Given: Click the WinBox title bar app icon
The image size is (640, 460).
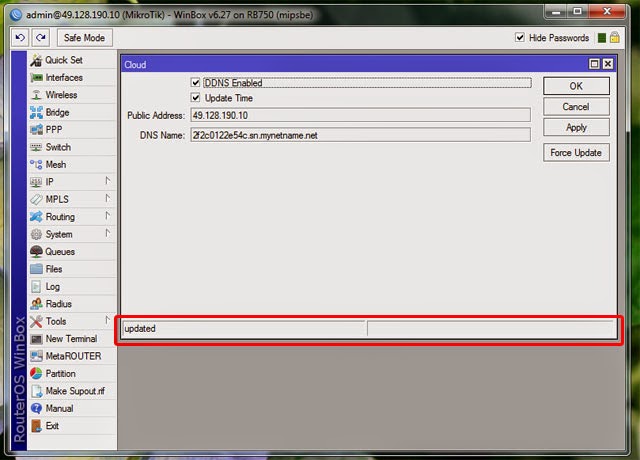Looking at the screenshot, I should click(16, 15).
